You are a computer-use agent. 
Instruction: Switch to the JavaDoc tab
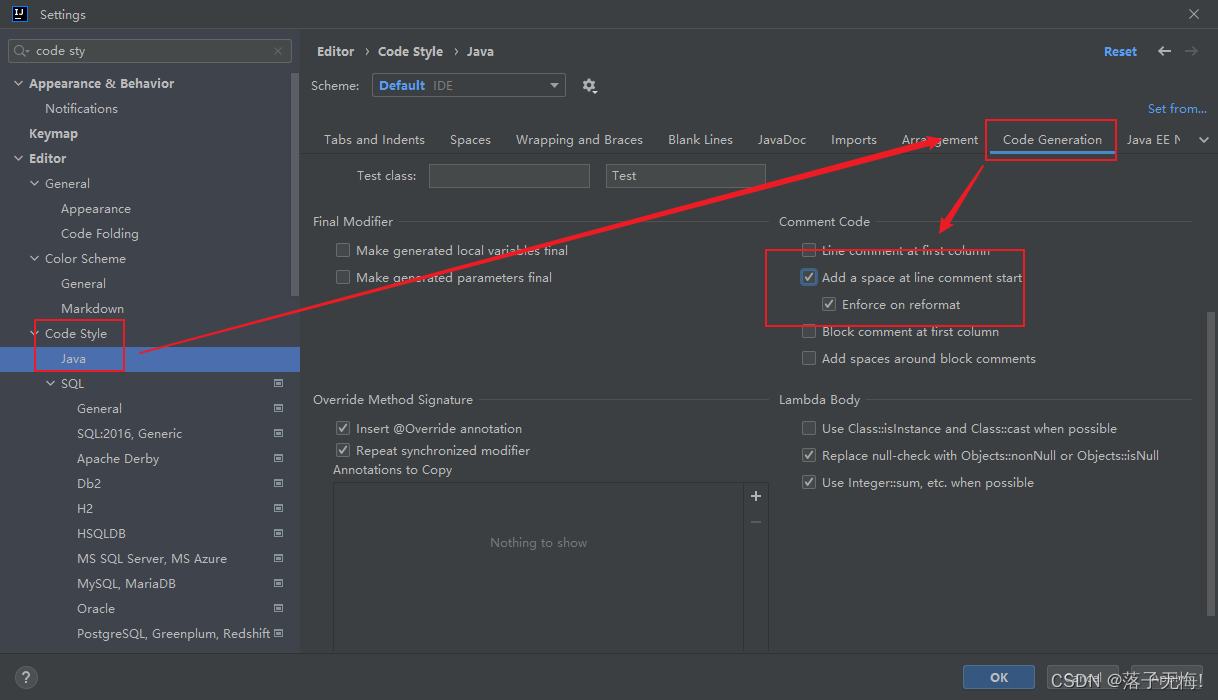coord(782,140)
